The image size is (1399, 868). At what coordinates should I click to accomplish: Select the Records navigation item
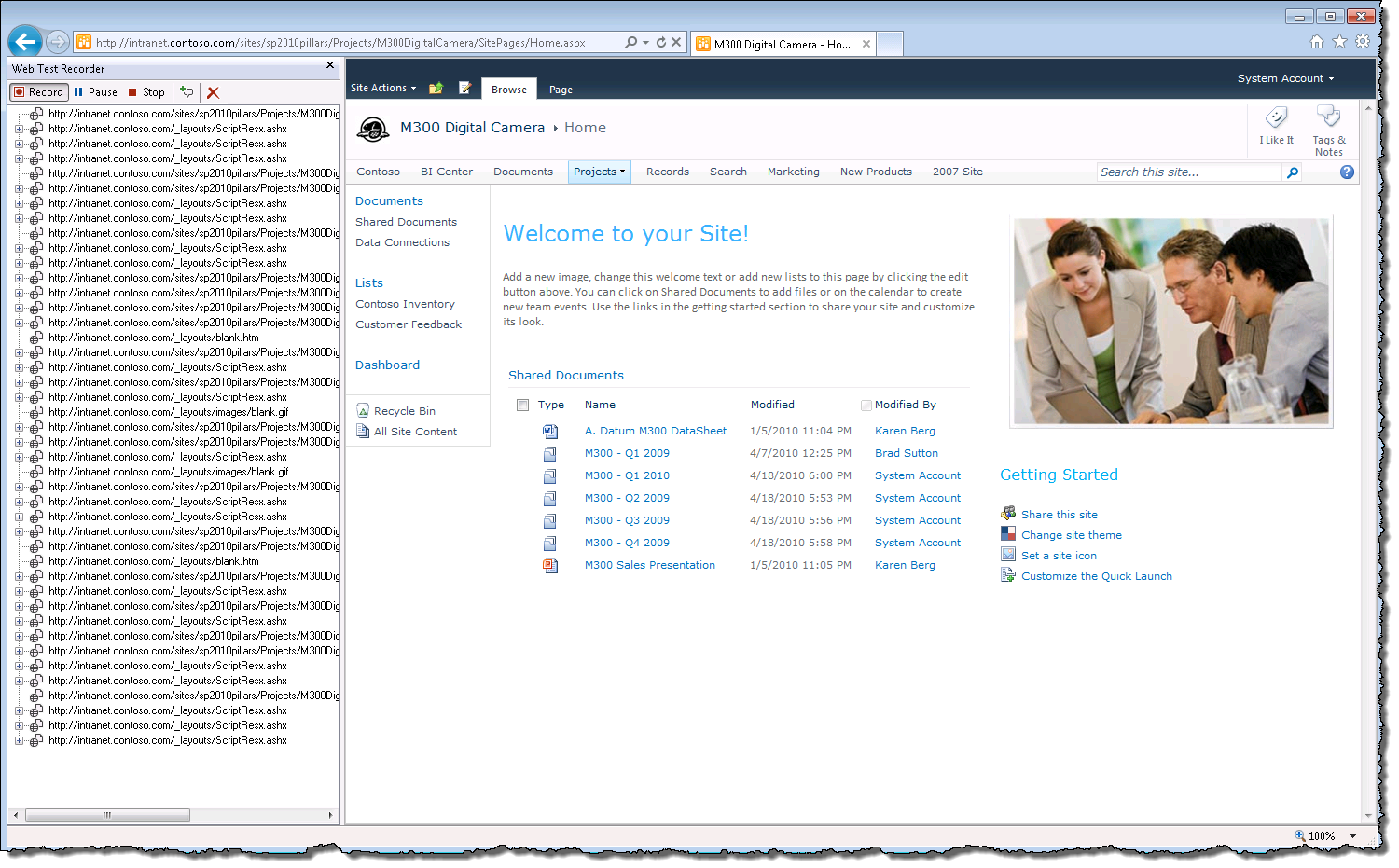[667, 172]
